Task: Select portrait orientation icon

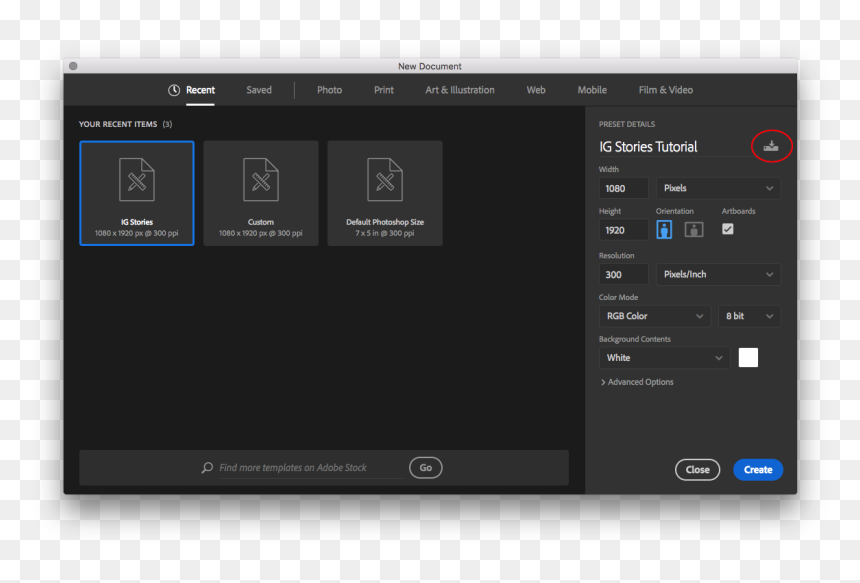Action: click(x=664, y=229)
